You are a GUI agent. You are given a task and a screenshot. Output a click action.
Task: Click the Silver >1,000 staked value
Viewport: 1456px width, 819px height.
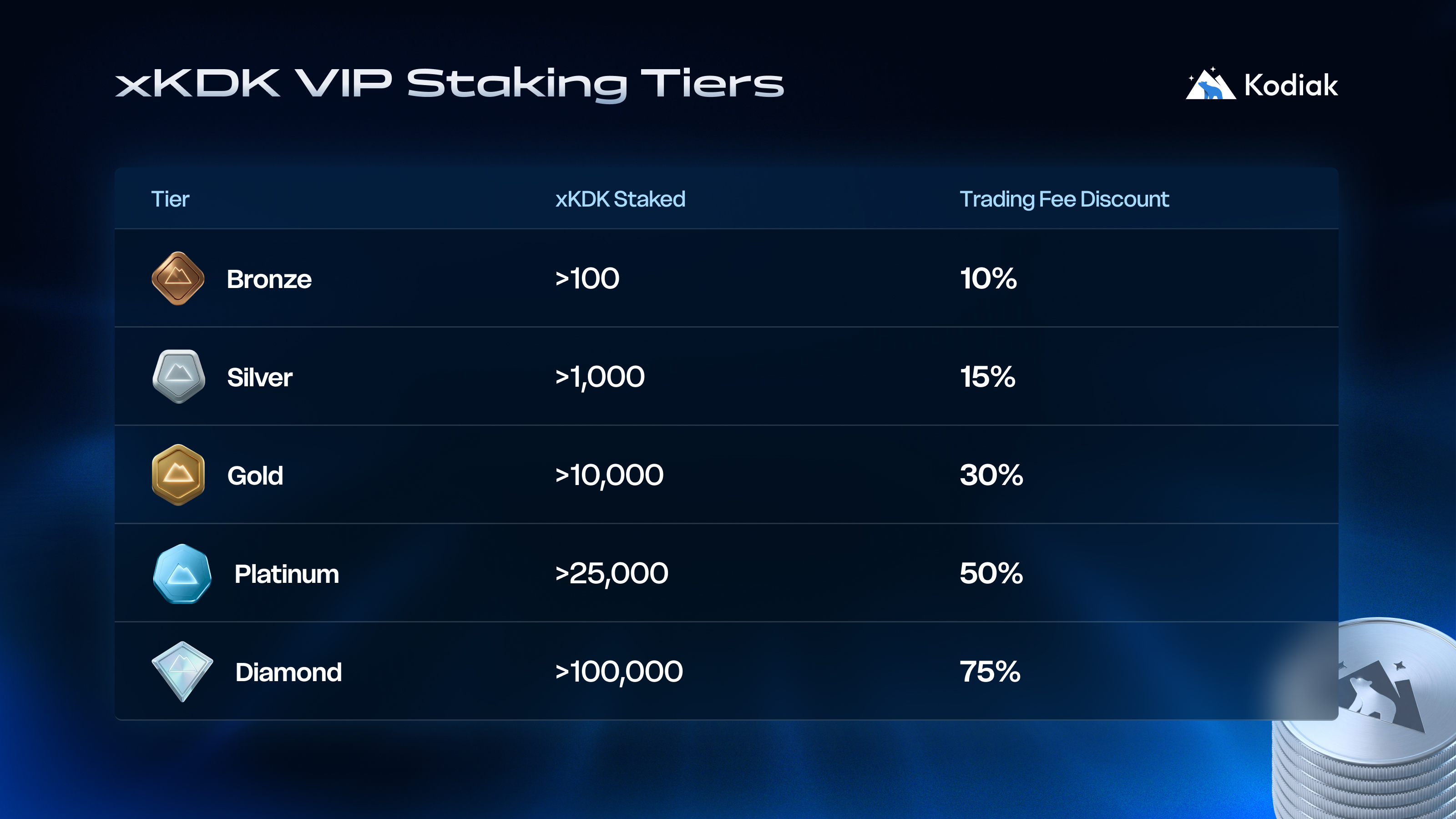point(600,377)
